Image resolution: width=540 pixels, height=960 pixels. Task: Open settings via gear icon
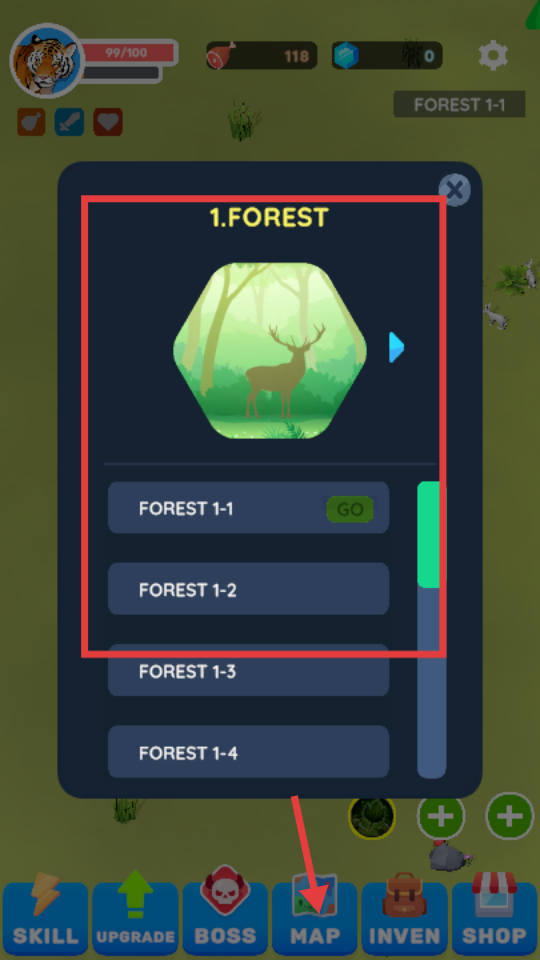coord(493,56)
